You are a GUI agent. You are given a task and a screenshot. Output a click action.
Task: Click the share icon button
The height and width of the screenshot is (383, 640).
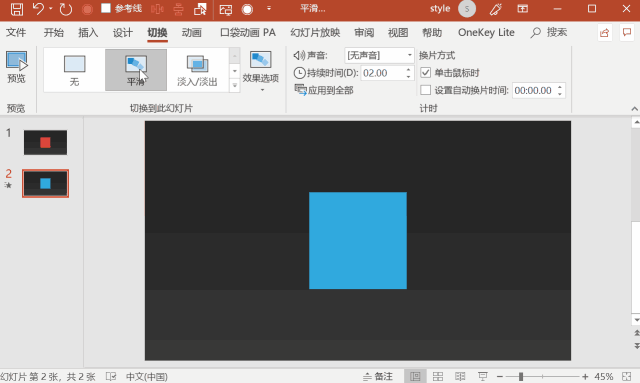(x=604, y=33)
